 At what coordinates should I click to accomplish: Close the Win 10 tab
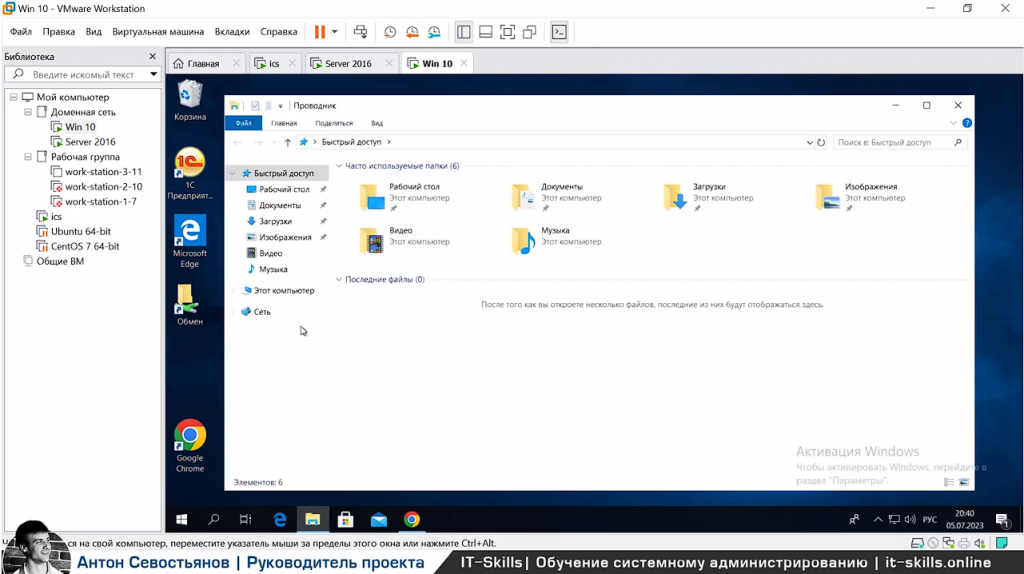464,63
